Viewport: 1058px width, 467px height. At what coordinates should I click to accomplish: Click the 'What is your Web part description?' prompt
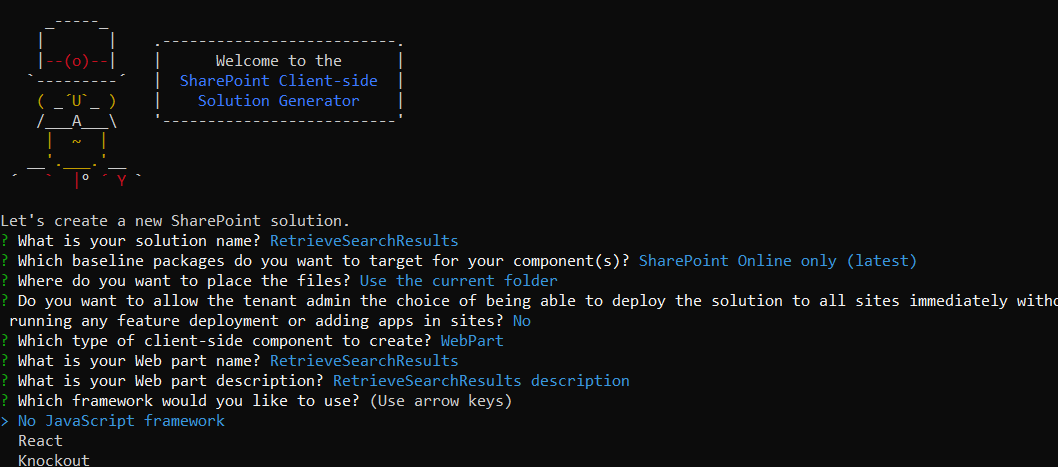[x=171, y=381]
